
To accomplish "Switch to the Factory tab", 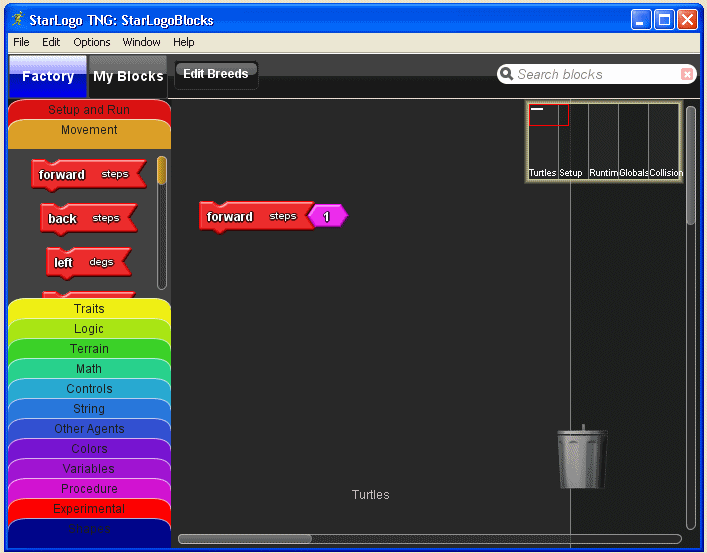I will tap(48, 76).
